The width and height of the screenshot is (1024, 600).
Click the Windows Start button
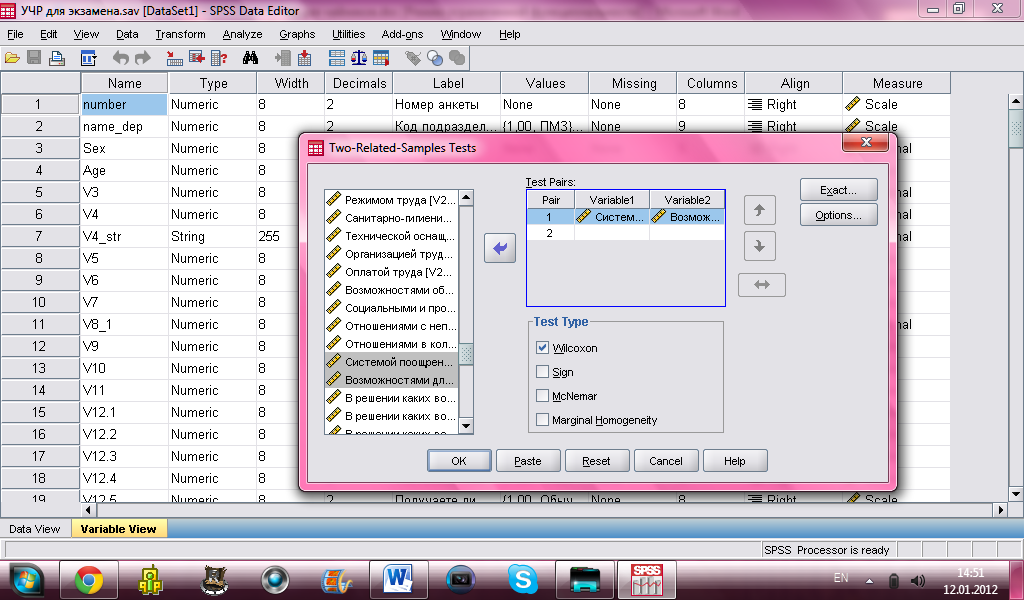click(x=25, y=580)
